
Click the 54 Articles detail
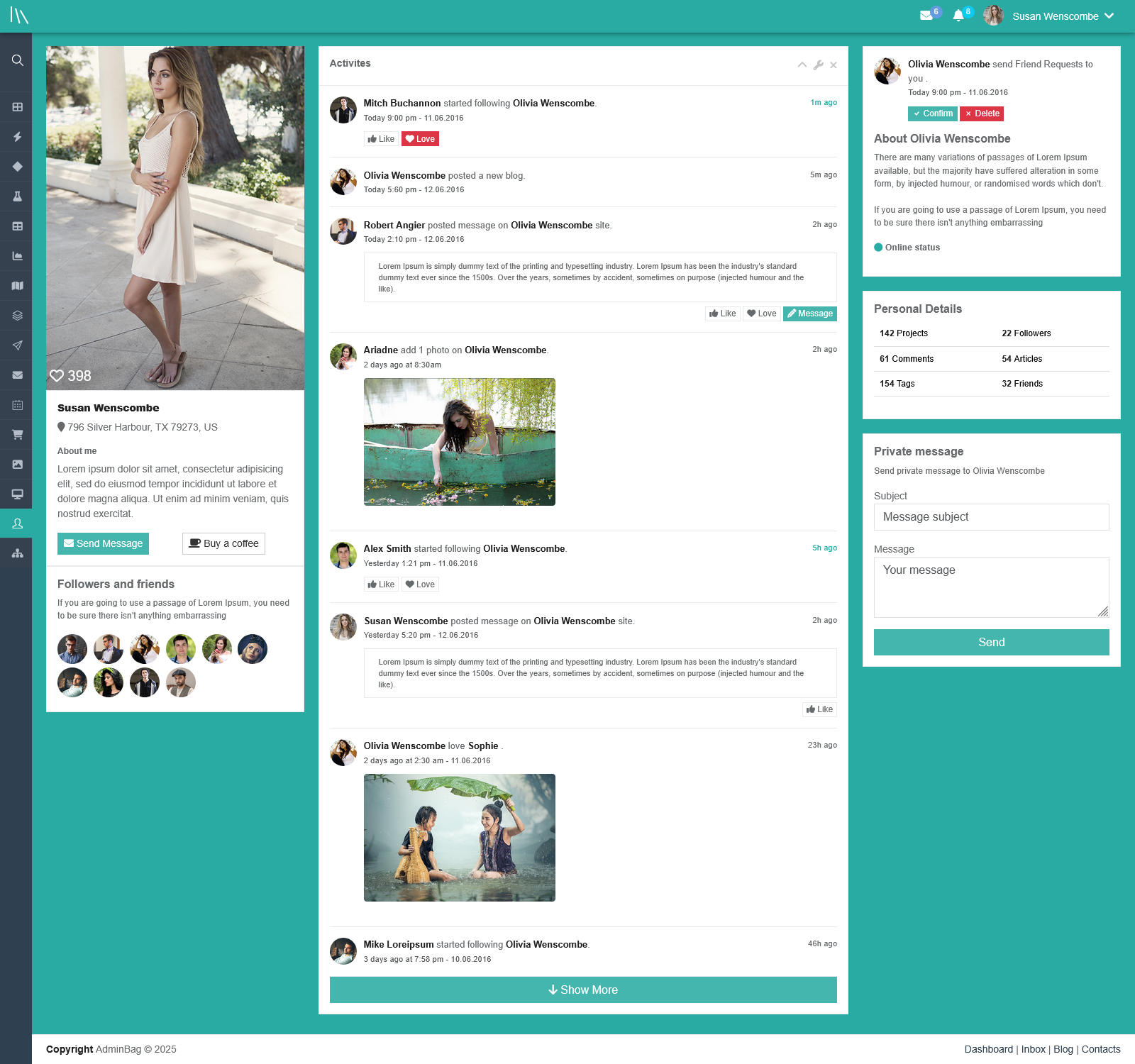click(x=1022, y=359)
